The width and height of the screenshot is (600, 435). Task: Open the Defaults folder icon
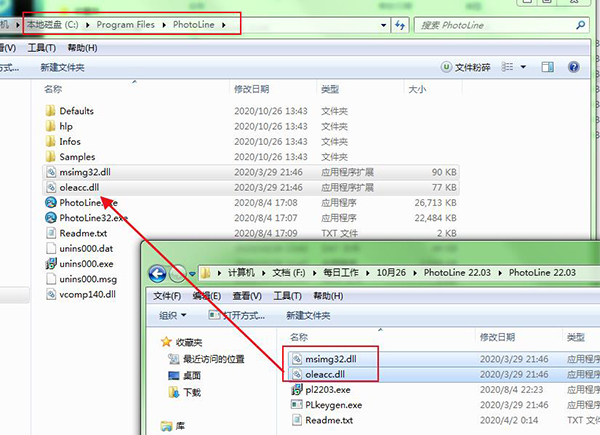coord(50,111)
